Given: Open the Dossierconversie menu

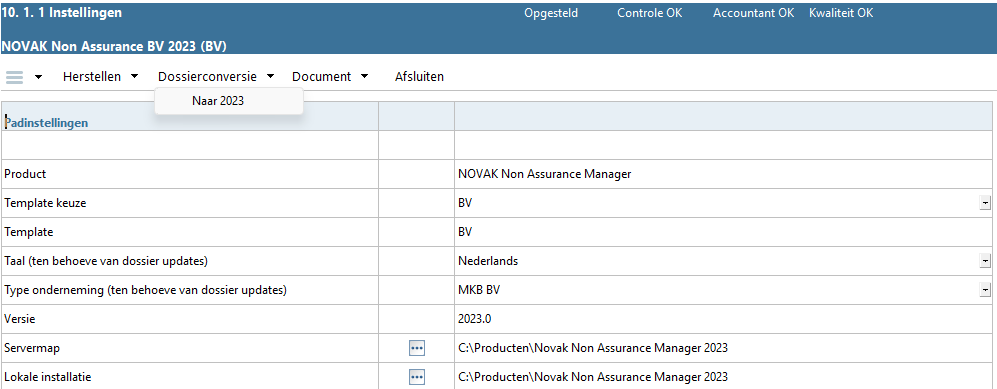Looking at the screenshot, I should pyautogui.click(x=207, y=76).
